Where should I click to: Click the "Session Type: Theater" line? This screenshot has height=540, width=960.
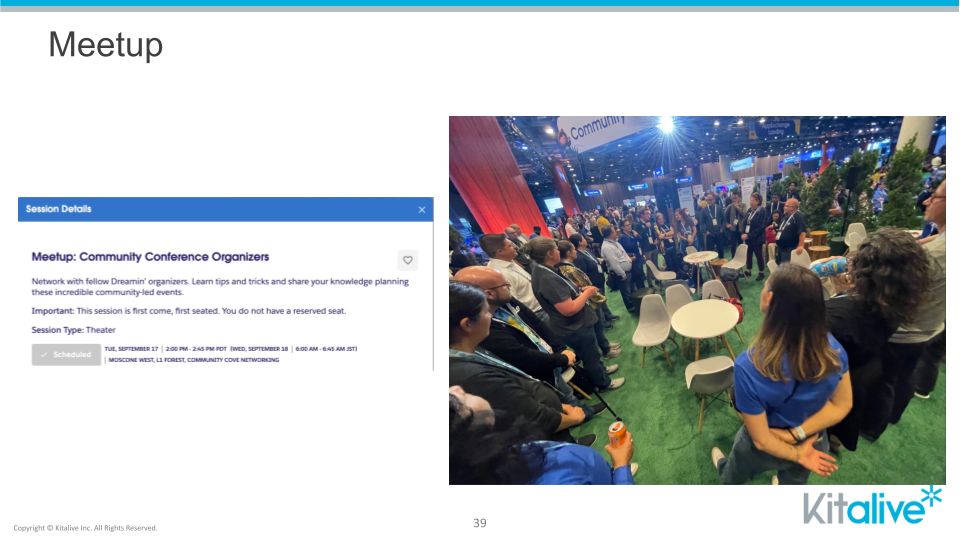(x=73, y=330)
